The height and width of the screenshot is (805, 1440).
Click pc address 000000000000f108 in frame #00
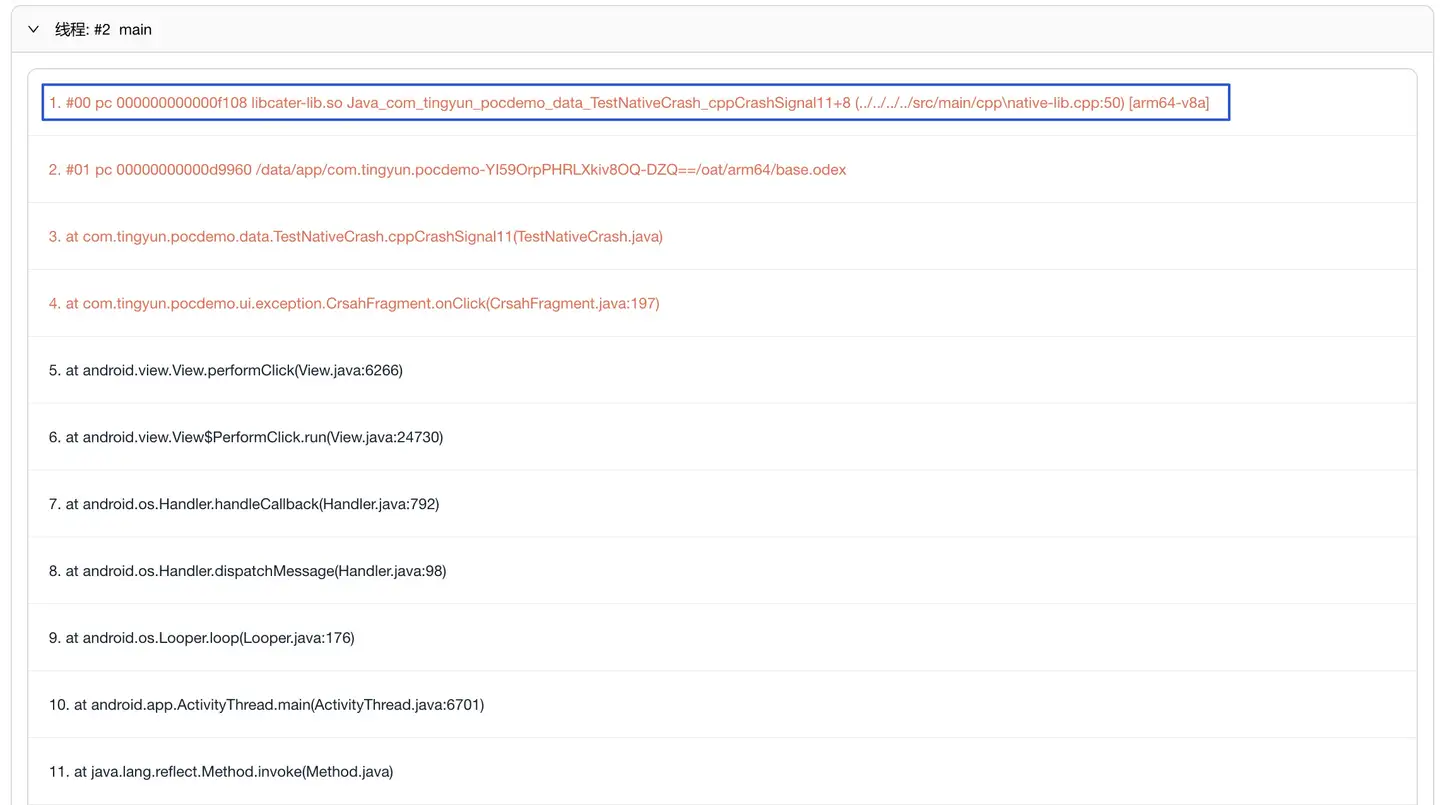tap(181, 103)
